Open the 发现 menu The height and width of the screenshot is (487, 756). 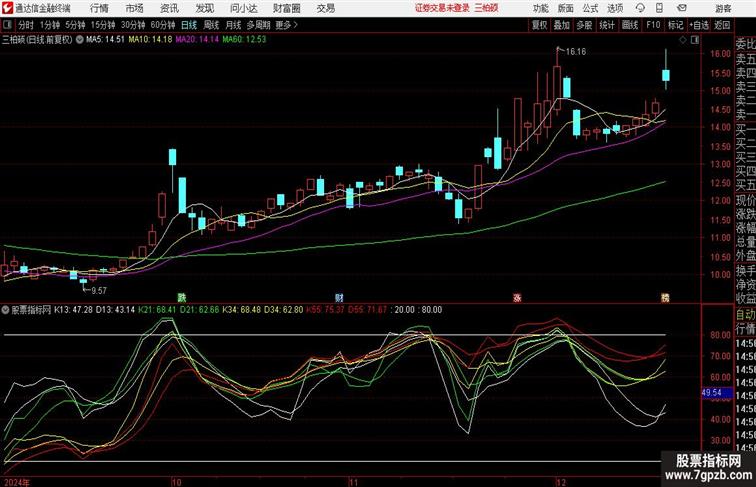click(x=204, y=8)
